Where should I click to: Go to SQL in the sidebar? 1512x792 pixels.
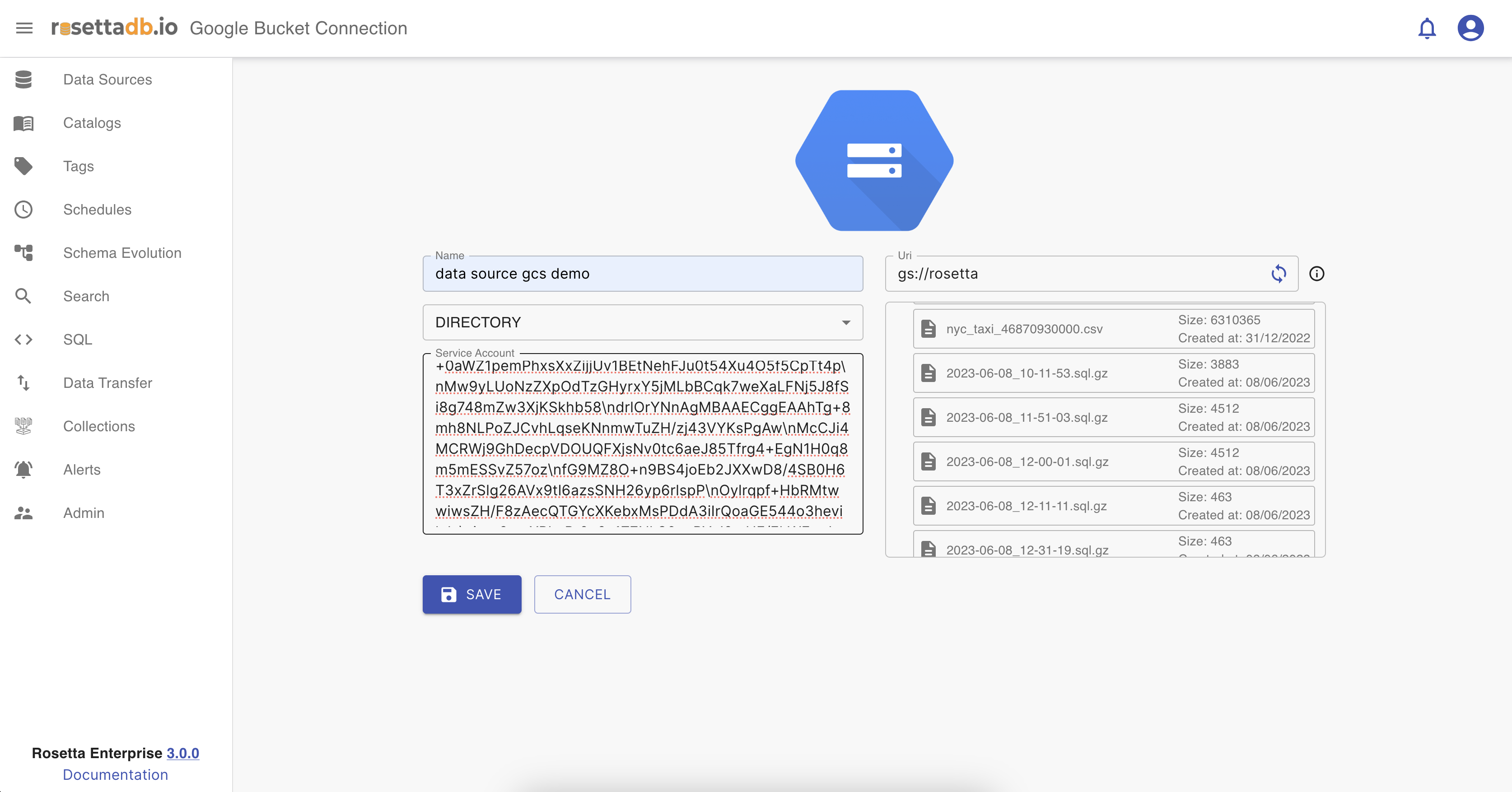(78, 340)
